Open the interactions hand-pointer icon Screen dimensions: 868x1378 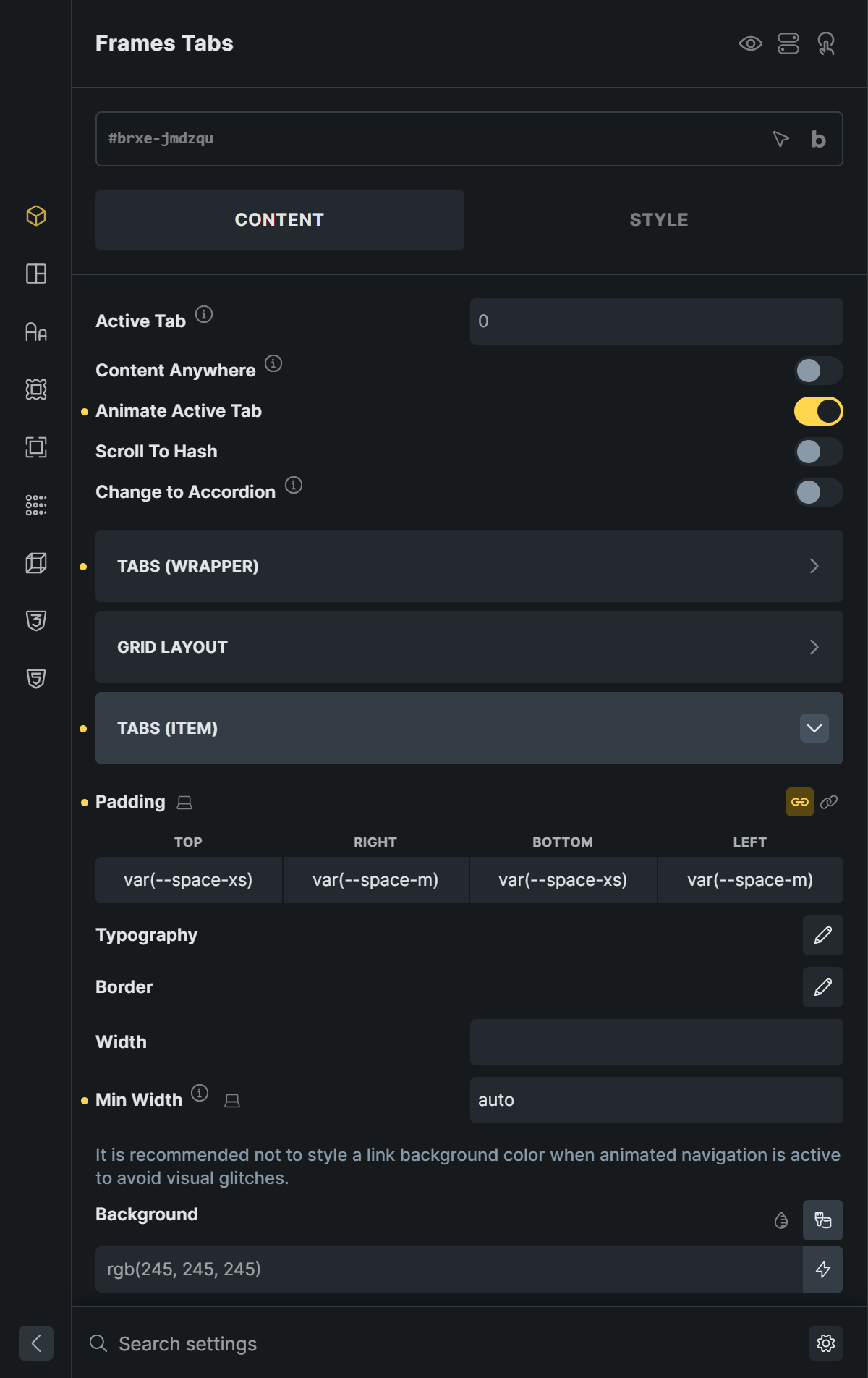pyautogui.click(x=826, y=43)
